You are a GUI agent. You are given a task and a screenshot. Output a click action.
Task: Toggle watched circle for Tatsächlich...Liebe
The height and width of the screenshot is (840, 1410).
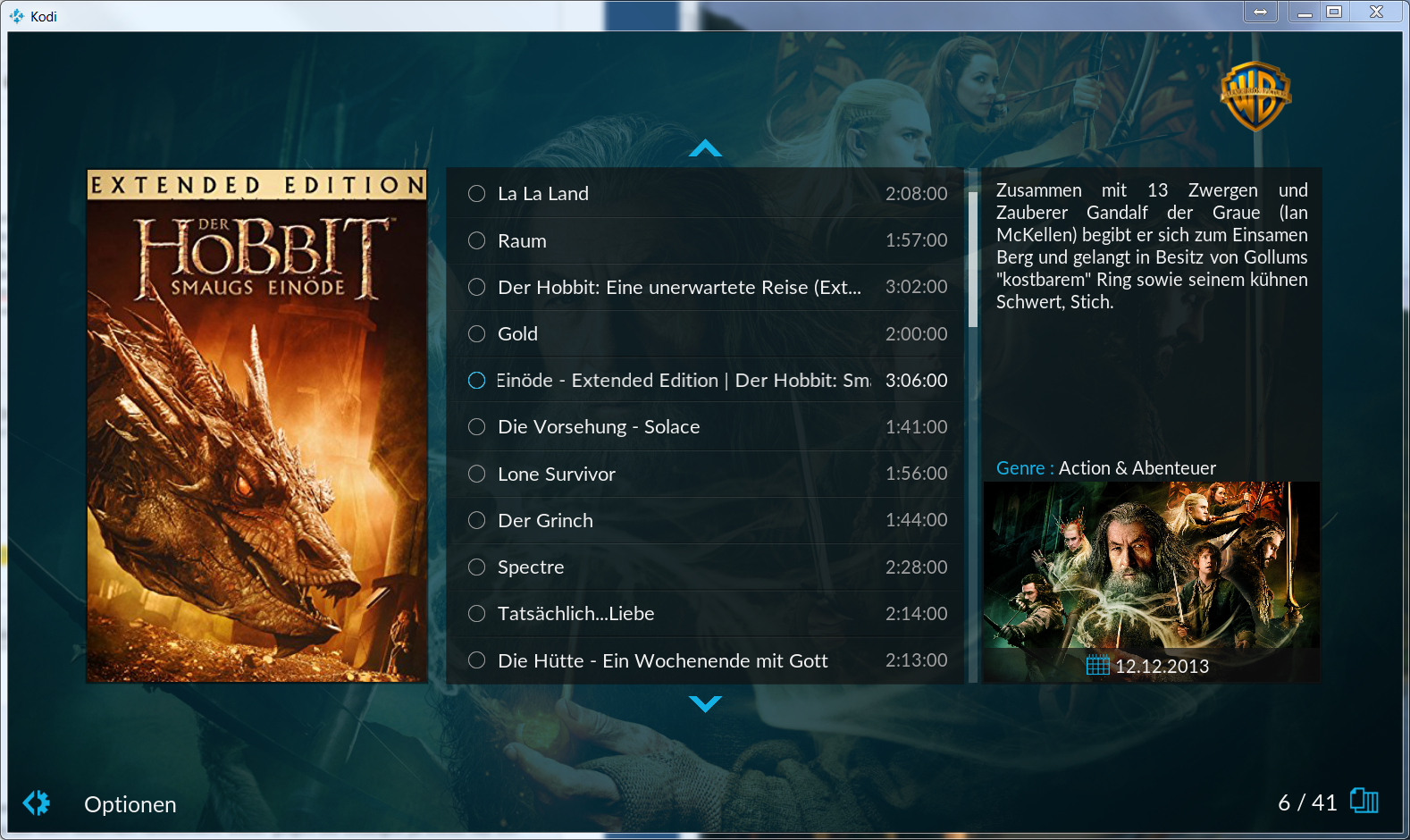[x=477, y=614]
